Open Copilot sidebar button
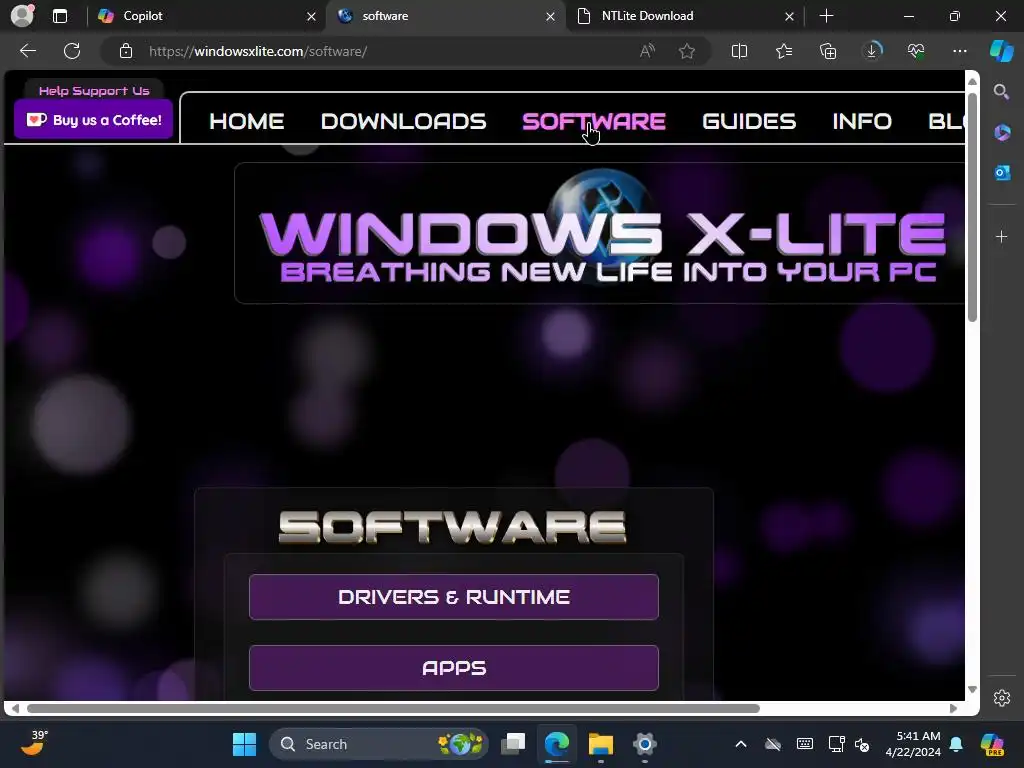Viewport: 1024px width, 768px height. pyautogui.click(x=1001, y=51)
